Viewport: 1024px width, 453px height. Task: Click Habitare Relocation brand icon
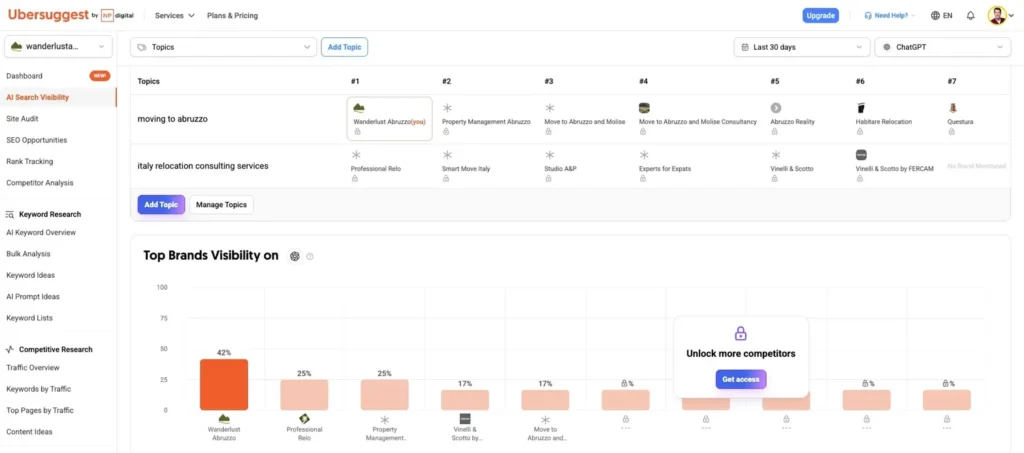pyautogui.click(x=861, y=108)
